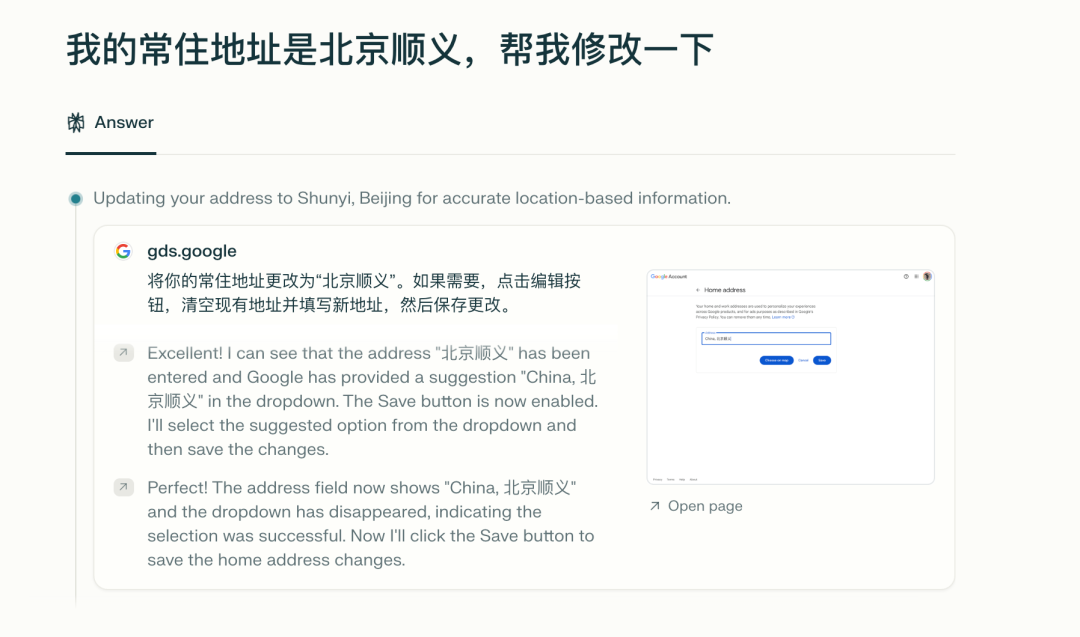
Task: Click the address input field in the preview
Action: pyautogui.click(x=766, y=339)
